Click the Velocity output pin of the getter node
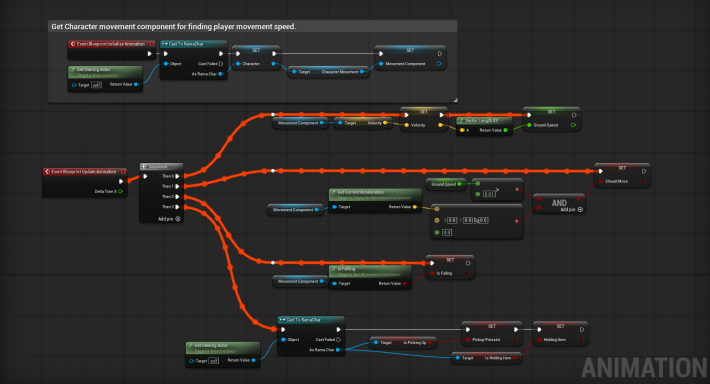 pos(385,123)
